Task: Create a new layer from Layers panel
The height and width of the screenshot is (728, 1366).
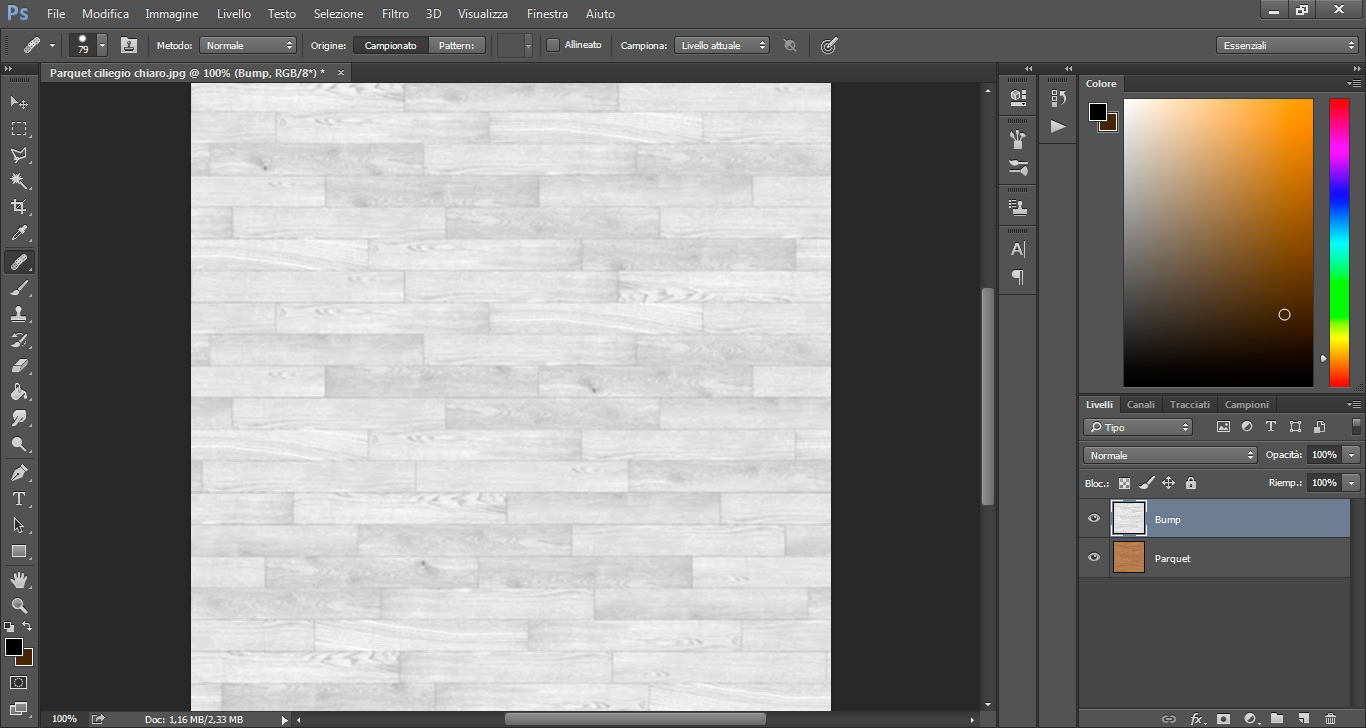Action: tap(1303, 719)
